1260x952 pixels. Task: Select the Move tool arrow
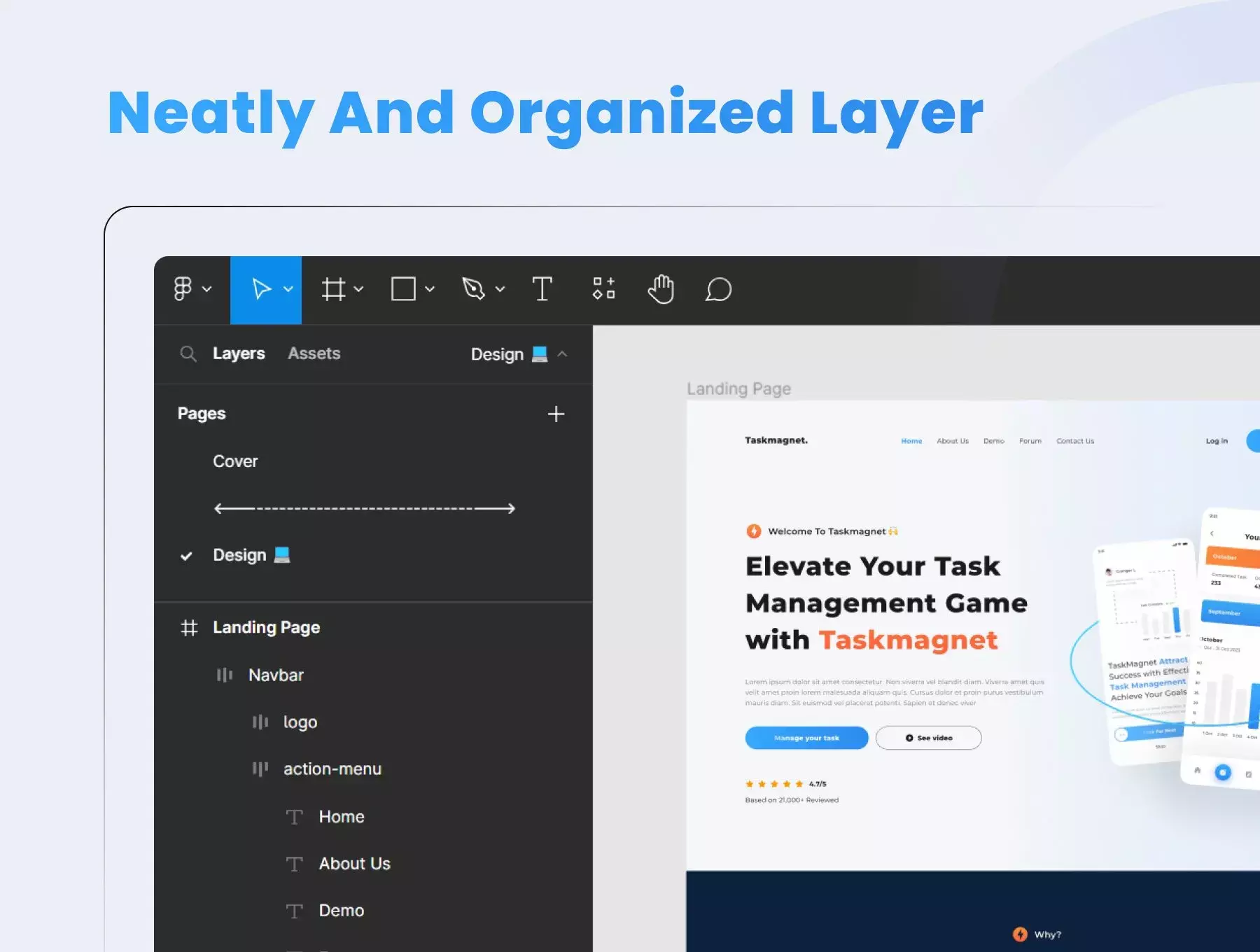(x=261, y=288)
